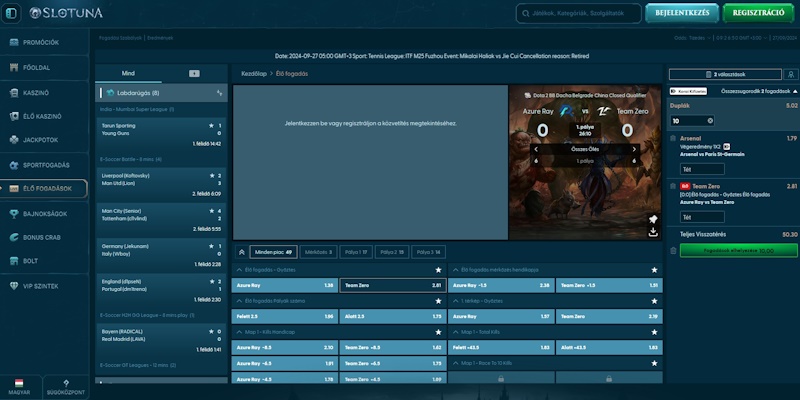Open Fogadási Szabályok link
The height and width of the screenshot is (400, 800).
[x=120, y=38]
